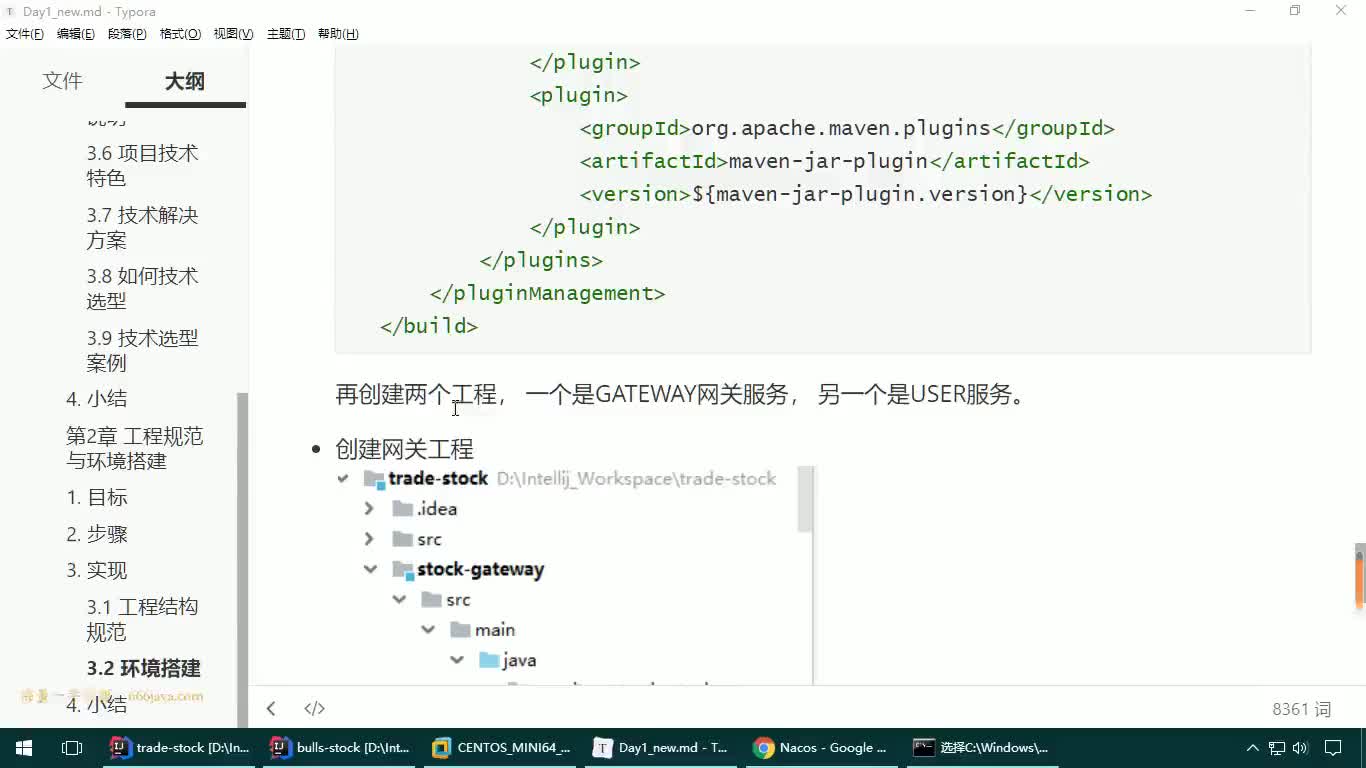Switch to the 文件 sidebar tab
This screenshot has height=768, width=1366.
pos(62,81)
